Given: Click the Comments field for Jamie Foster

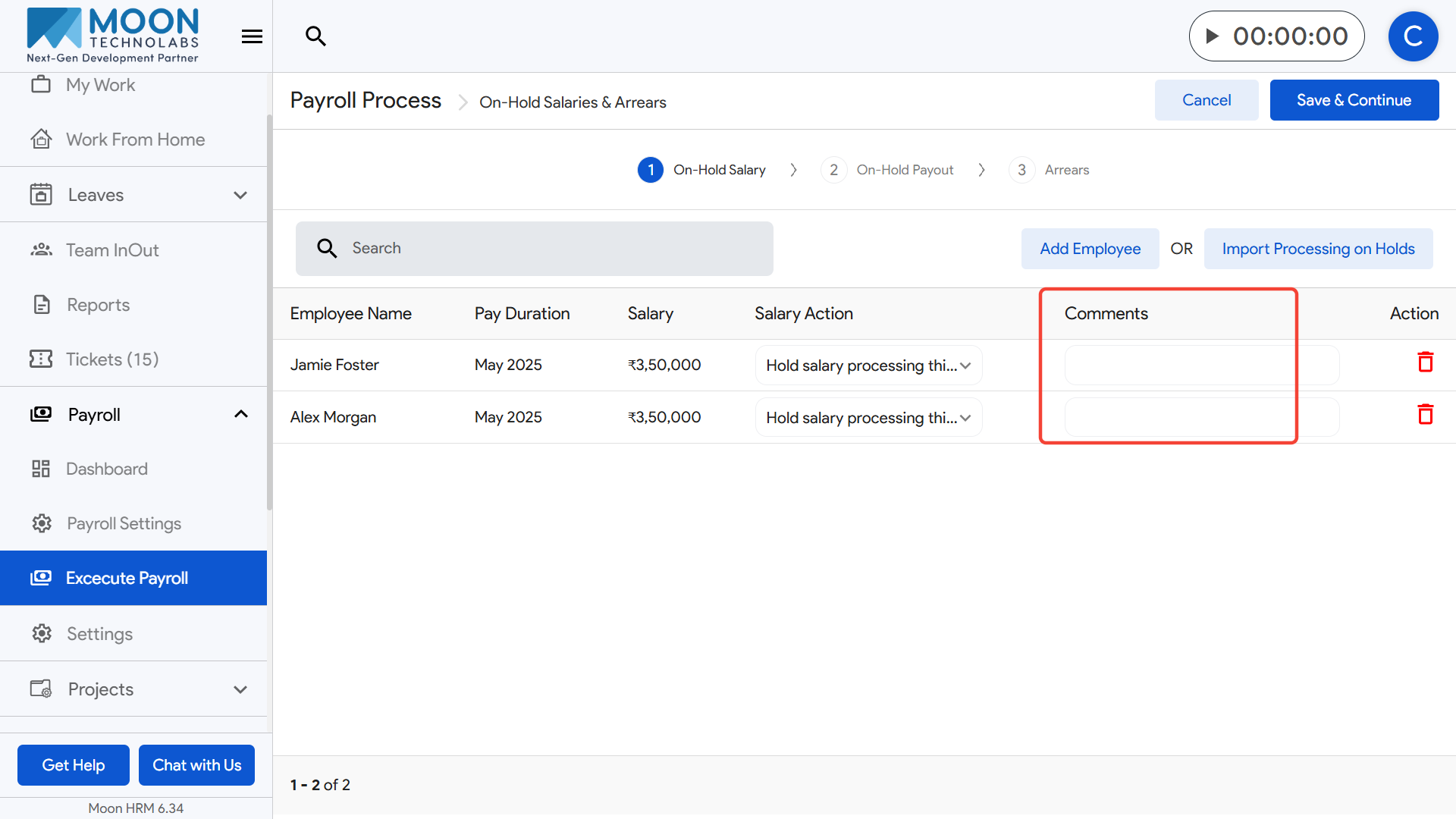Looking at the screenshot, I should tap(1201, 366).
